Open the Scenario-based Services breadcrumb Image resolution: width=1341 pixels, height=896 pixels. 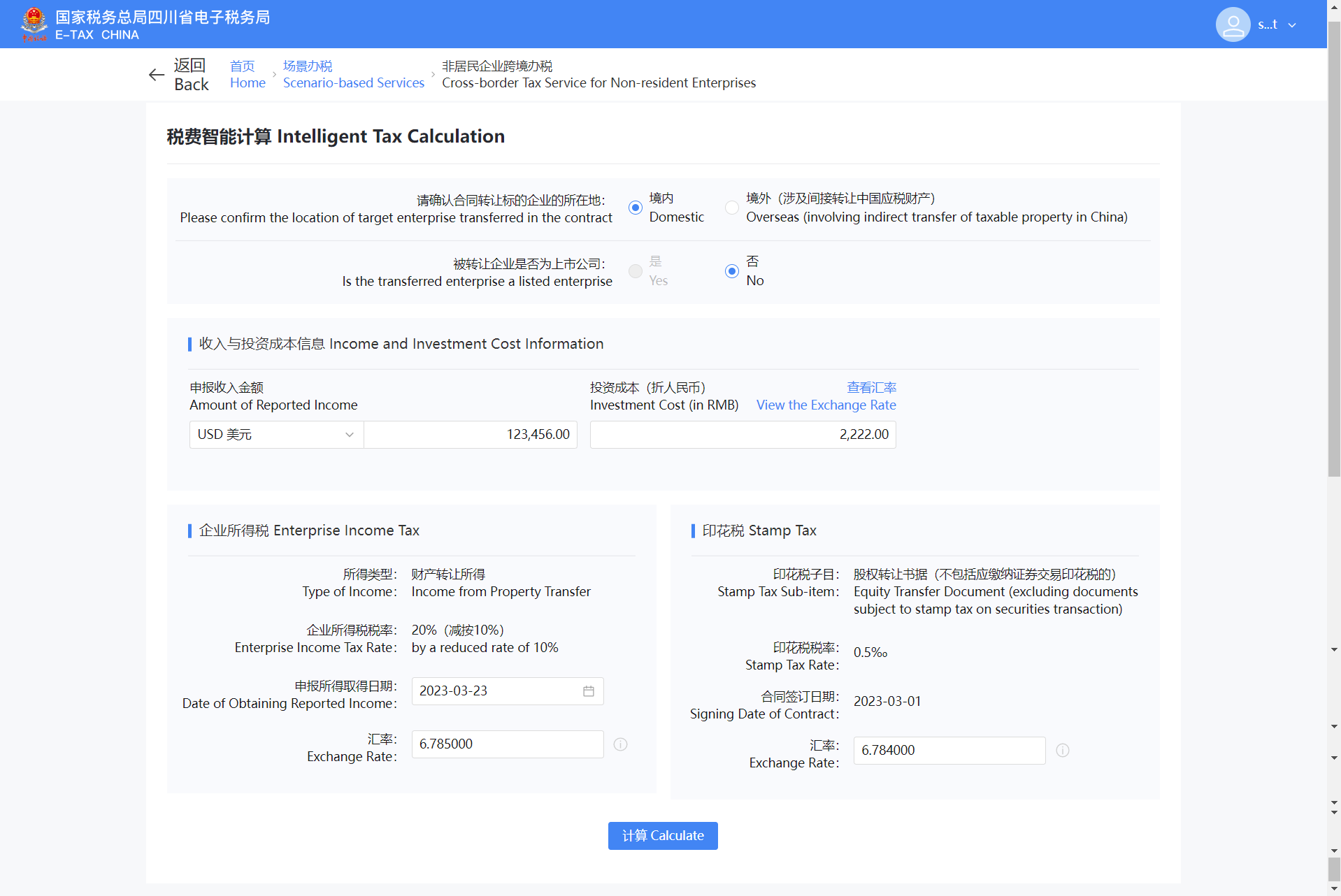point(353,75)
